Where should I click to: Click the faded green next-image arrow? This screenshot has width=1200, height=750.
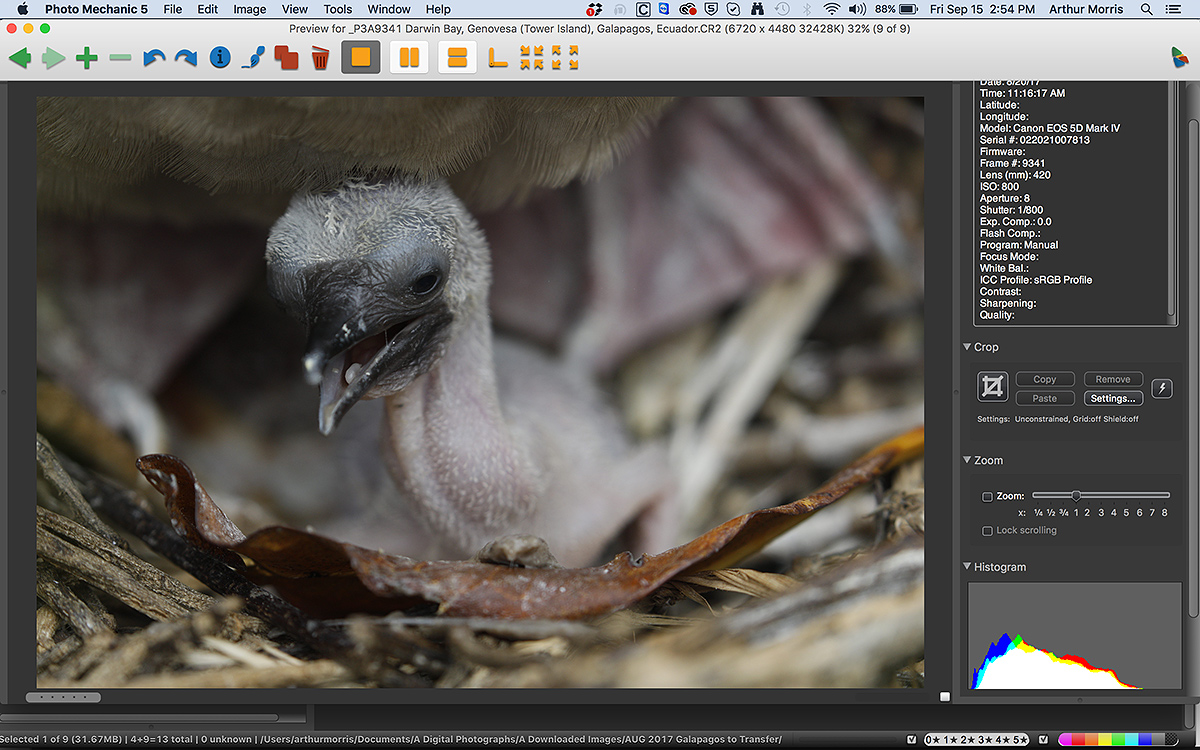click(54, 58)
